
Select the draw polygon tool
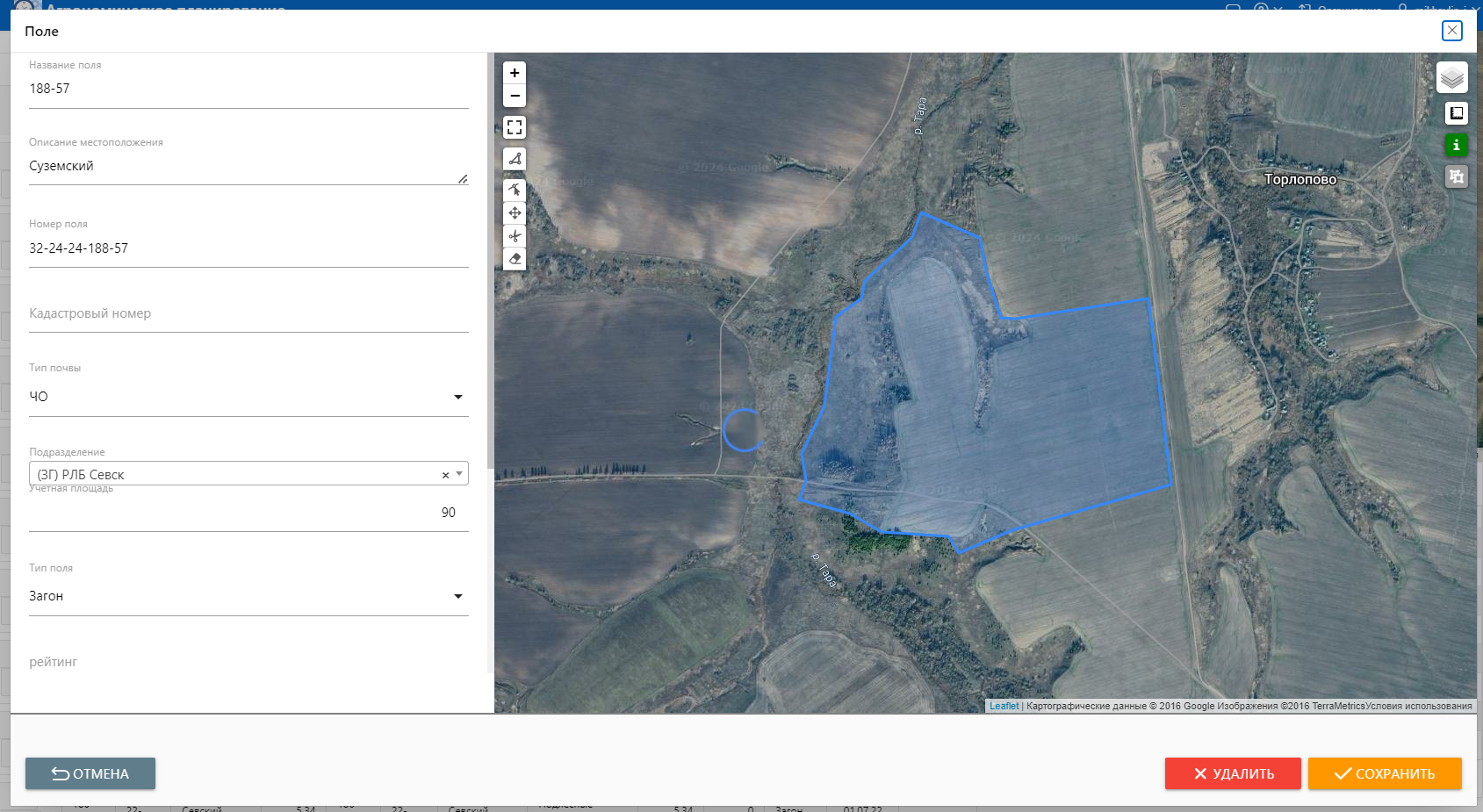(515, 159)
